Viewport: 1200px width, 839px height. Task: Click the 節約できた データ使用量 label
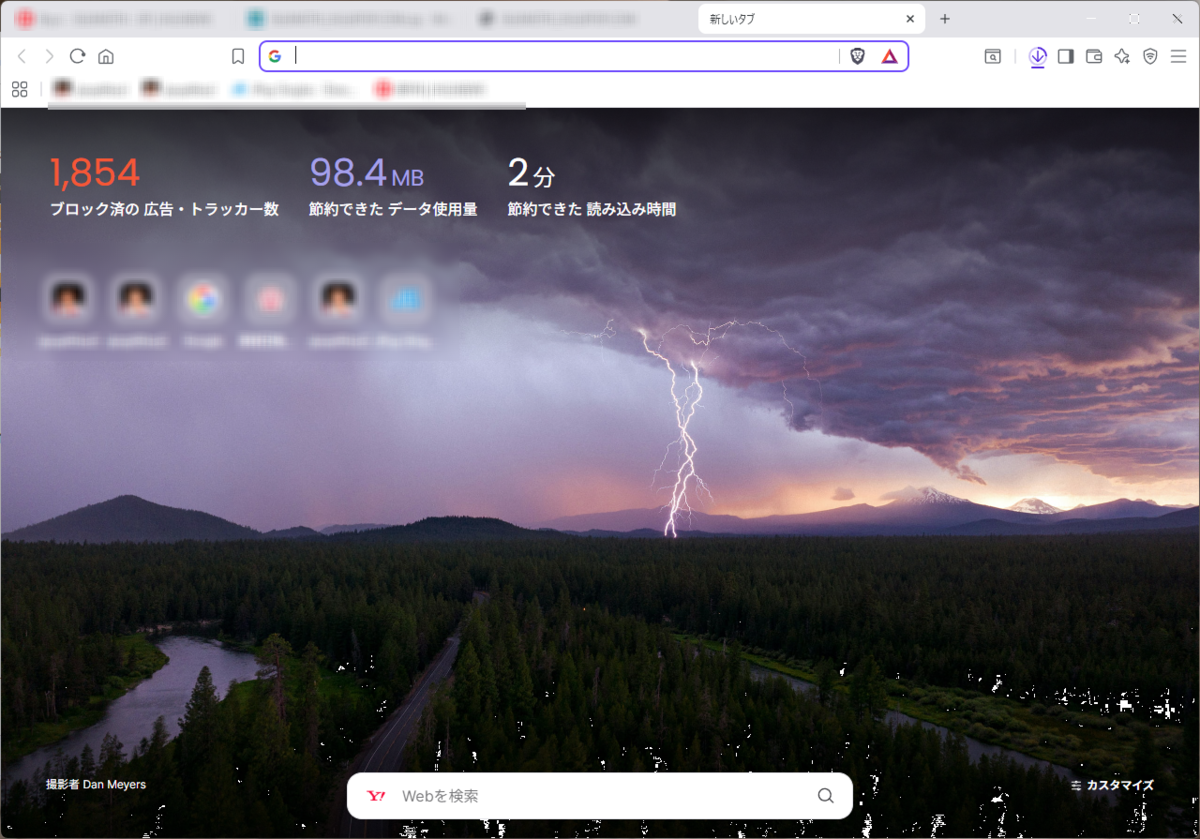(393, 210)
